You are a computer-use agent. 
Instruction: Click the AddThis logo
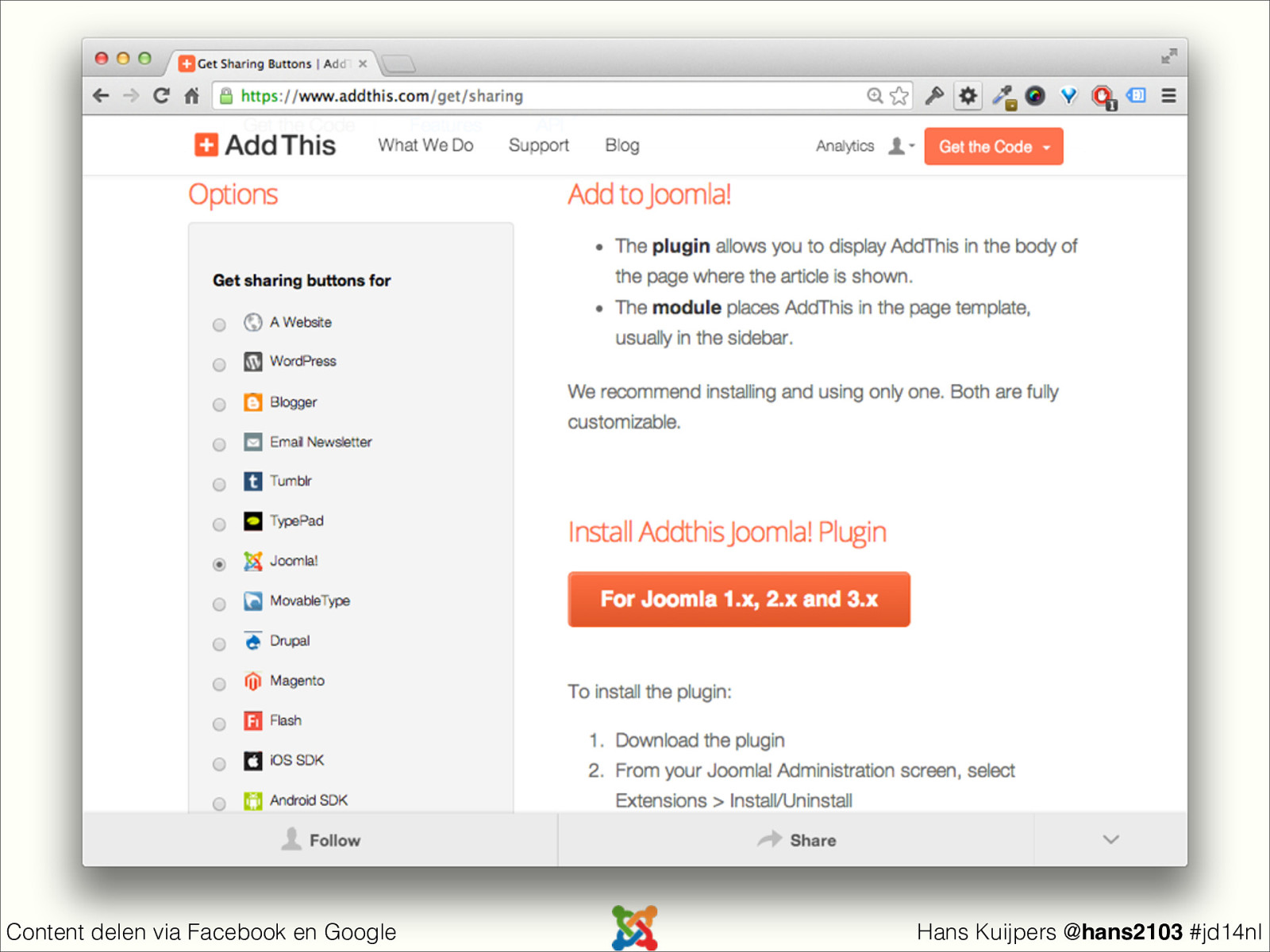coord(265,145)
